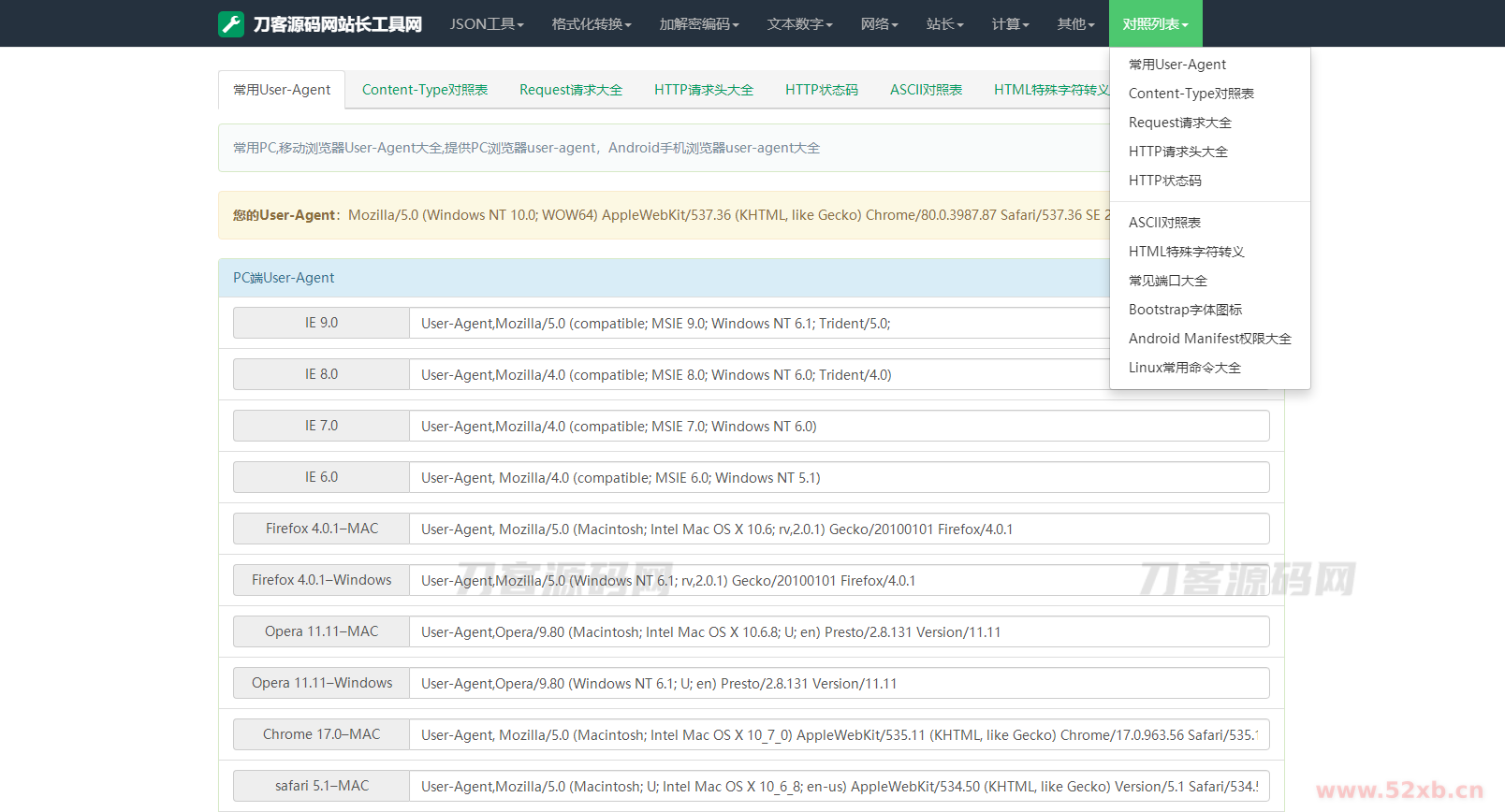This screenshot has width=1505, height=812.
Task: Open the 网络 navigation dropdown
Action: tap(879, 24)
